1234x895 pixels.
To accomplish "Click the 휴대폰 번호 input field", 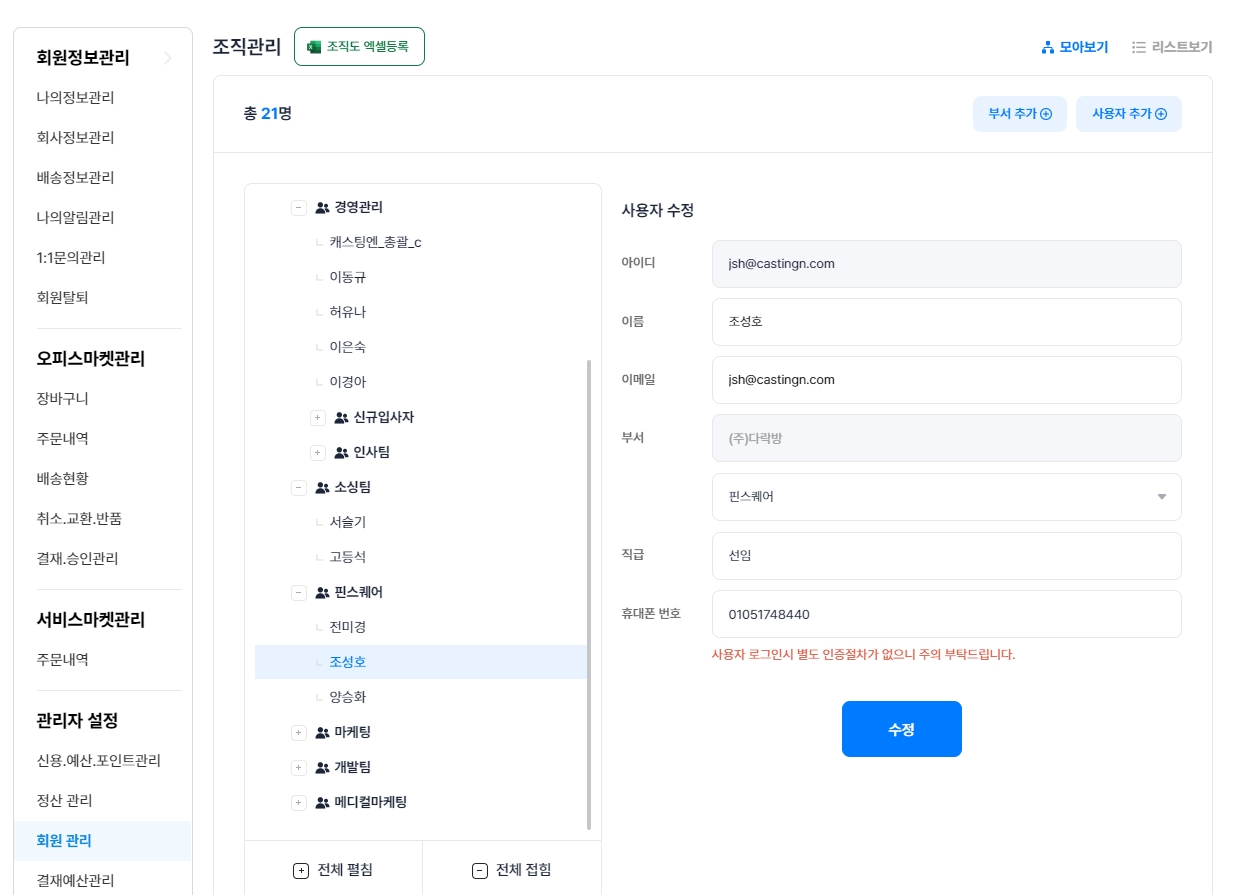I will (946, 614).
